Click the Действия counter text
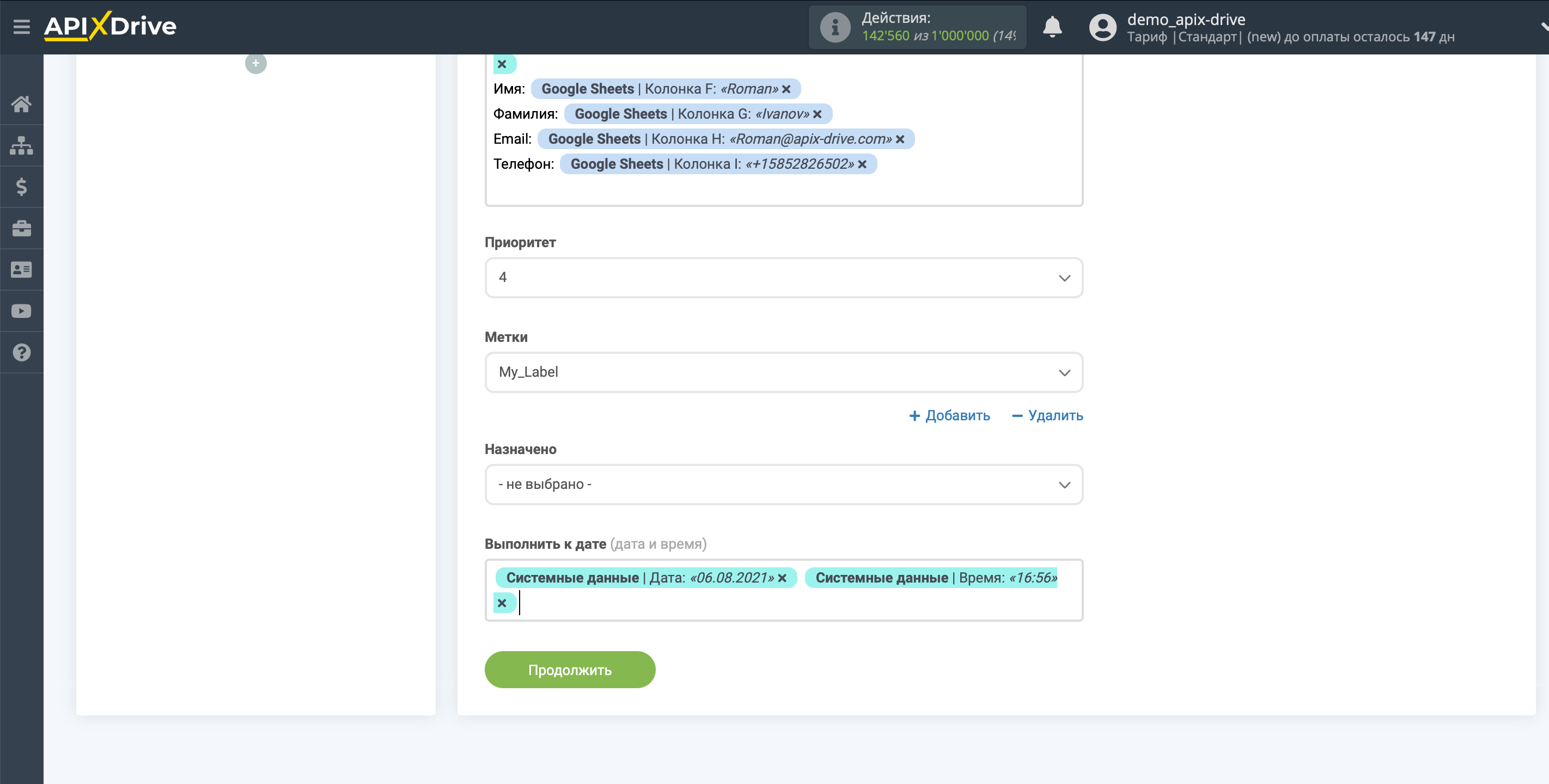 [938, 27]
